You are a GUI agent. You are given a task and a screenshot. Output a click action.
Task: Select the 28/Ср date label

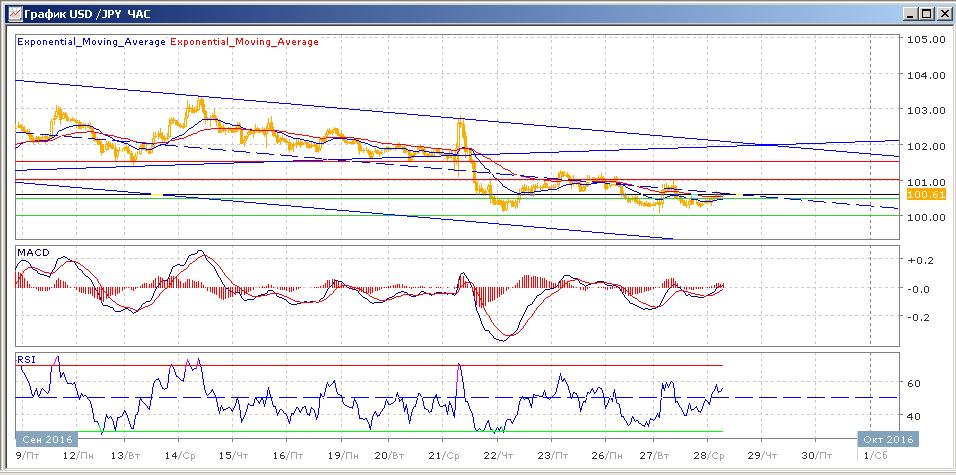709,455
